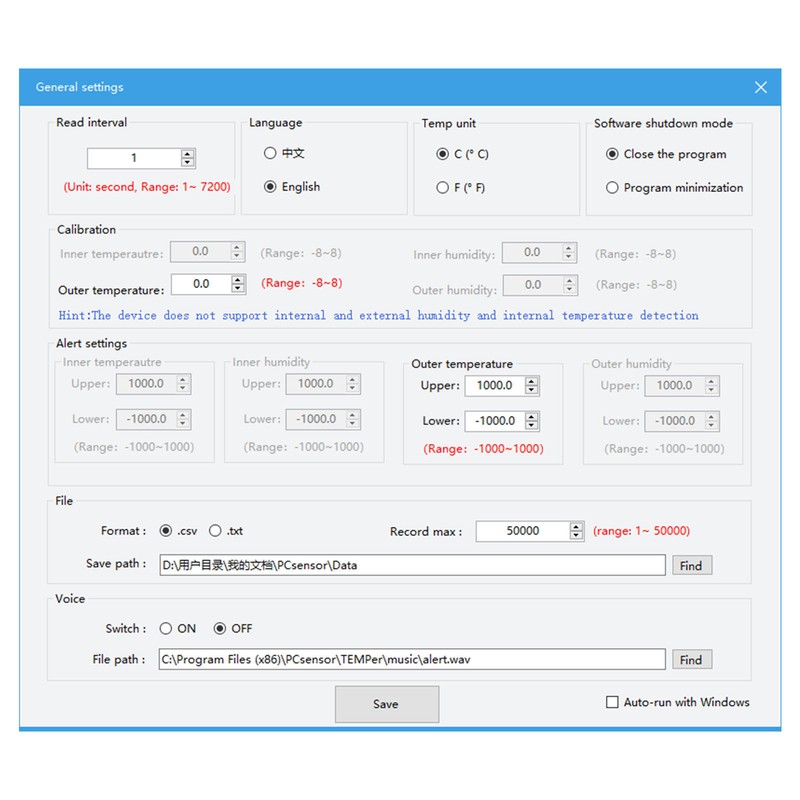Image resolution: width=800 pixels, height=800 pixels.
Task: Click the alert.wav File path field
Action: click(x=400, y=659)
